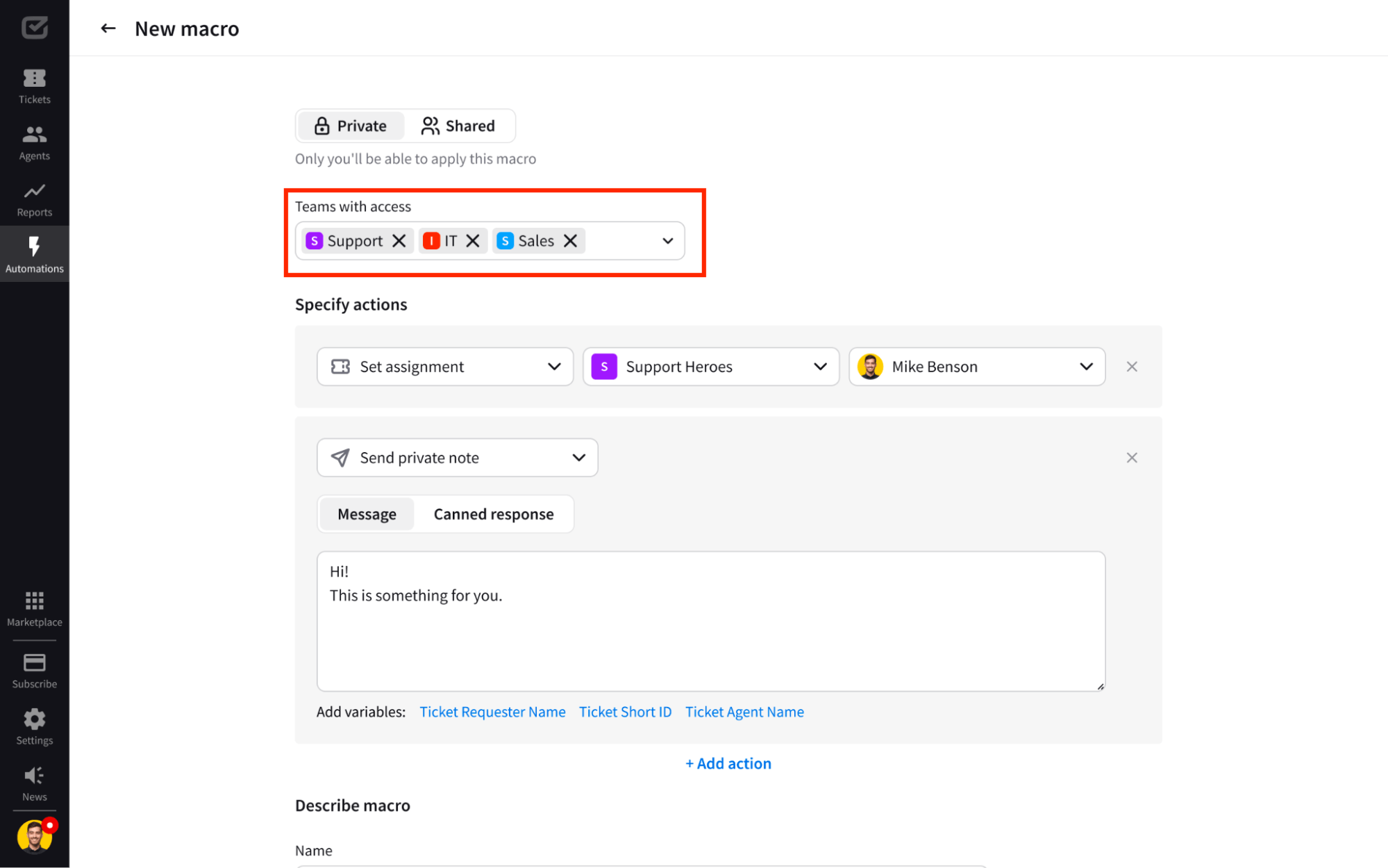Click the textarea resize handle
The width and height of the screenshot is (1388, 868).
(x=1100, y=686)
